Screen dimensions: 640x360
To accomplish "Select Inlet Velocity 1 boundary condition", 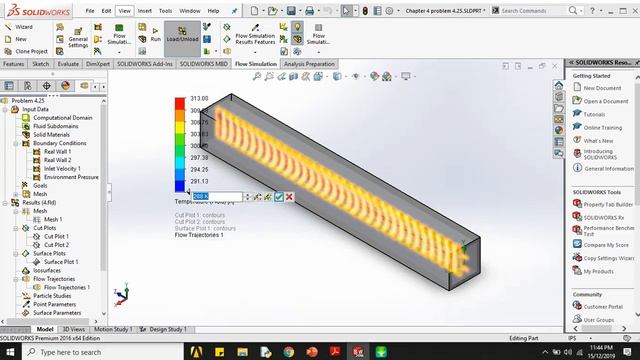I will (x=62, y=169).
